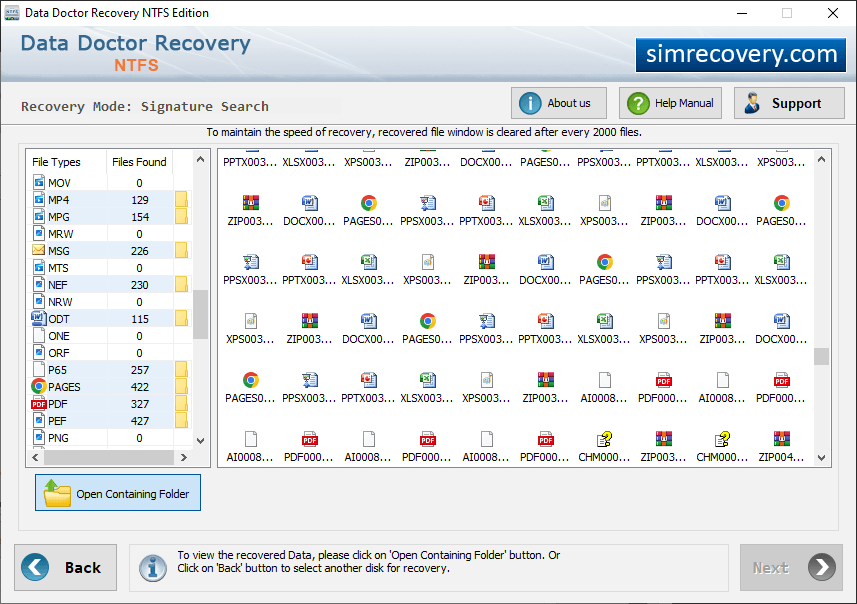
Task: Click the folder icon in the PEF row
Action: coord(181,420)
